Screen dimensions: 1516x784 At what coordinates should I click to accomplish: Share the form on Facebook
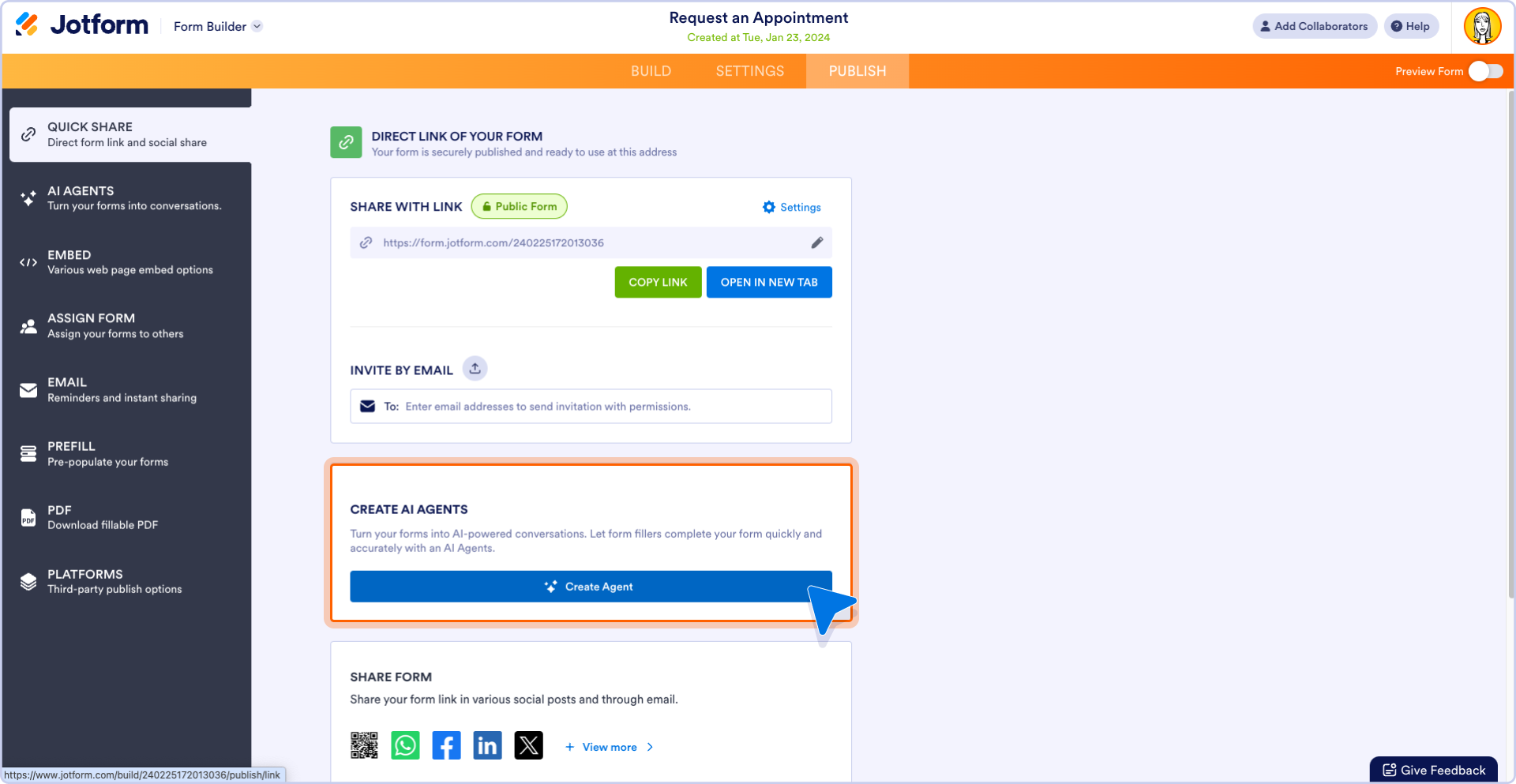coord(446,745)
